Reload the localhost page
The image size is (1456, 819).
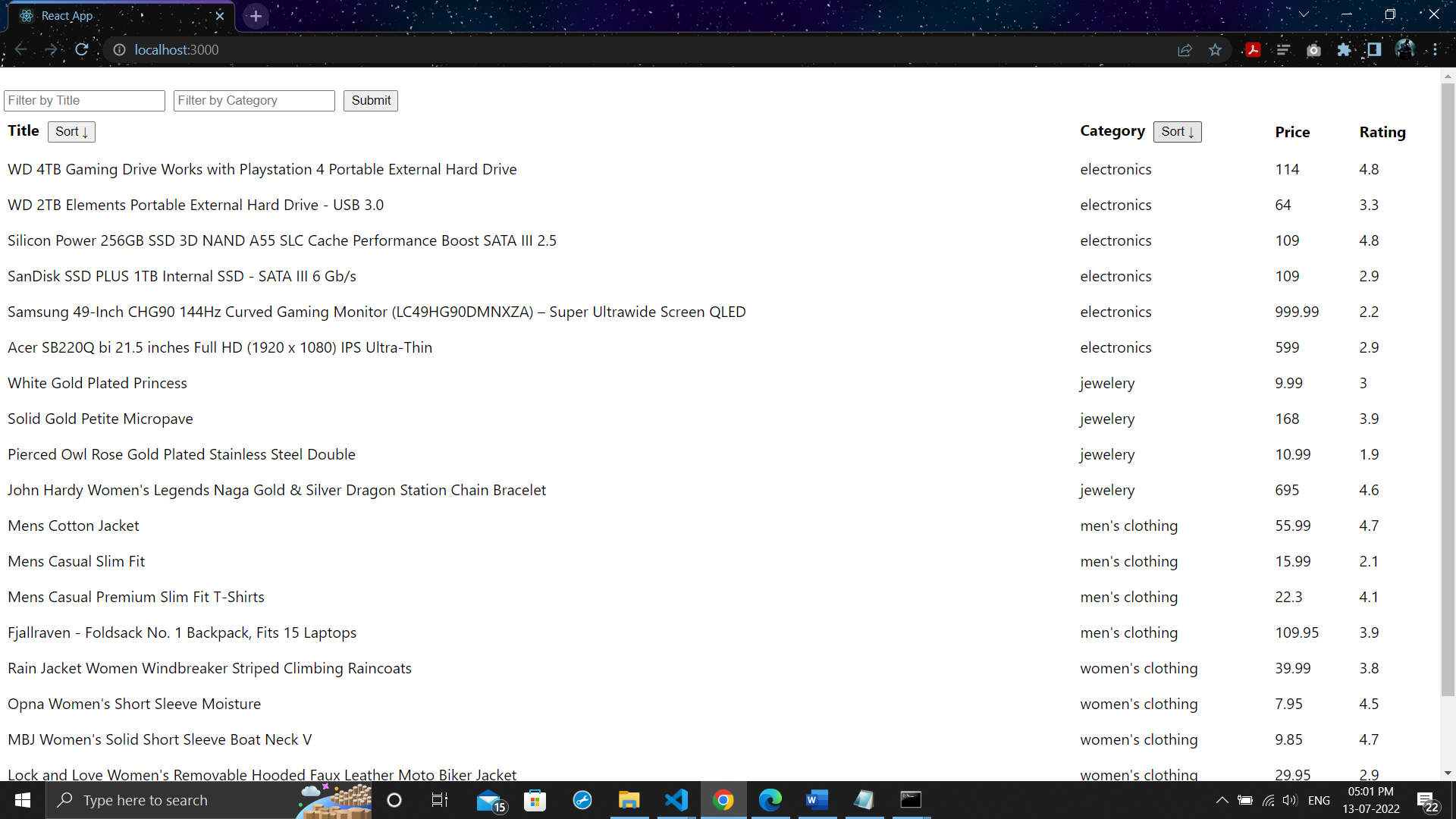pos(82,49)
